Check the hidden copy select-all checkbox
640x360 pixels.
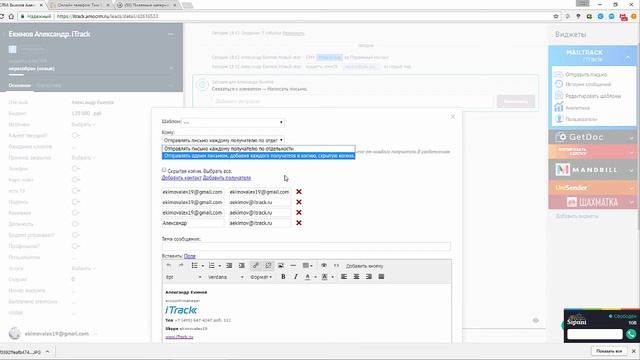click(x=164, y=170)
